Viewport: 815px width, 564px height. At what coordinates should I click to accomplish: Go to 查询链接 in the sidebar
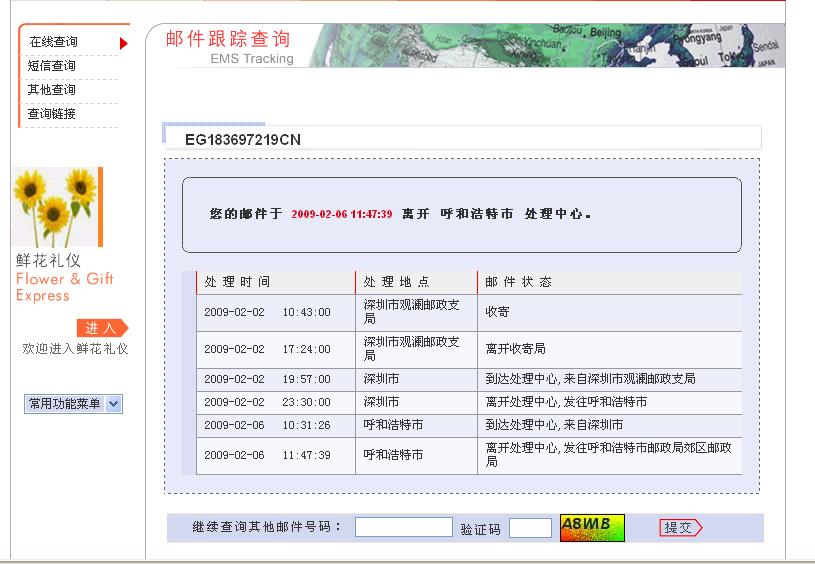(x=52, y=114)
